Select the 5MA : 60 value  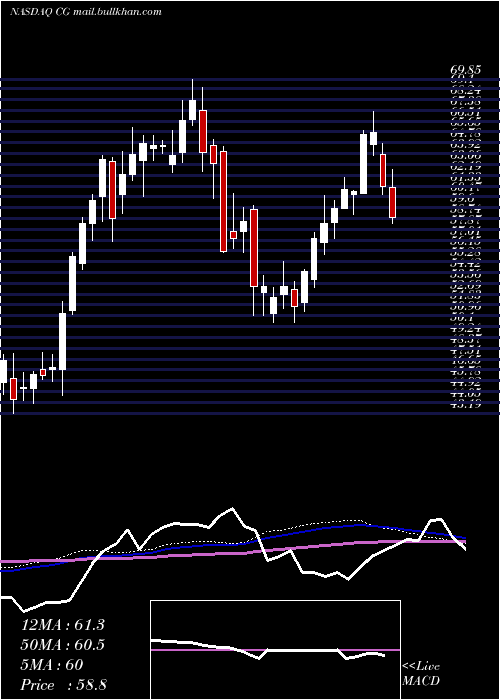[x=52, y=665]
